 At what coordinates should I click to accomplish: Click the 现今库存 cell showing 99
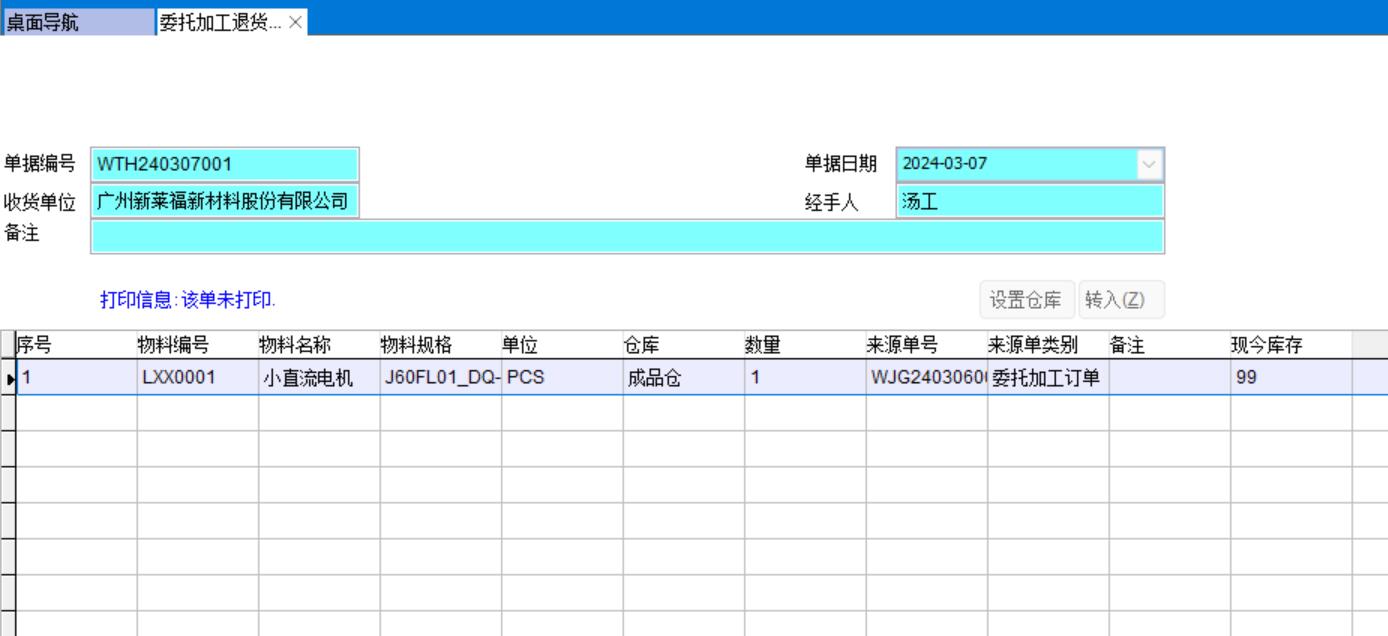click(x=1290, y=379)
